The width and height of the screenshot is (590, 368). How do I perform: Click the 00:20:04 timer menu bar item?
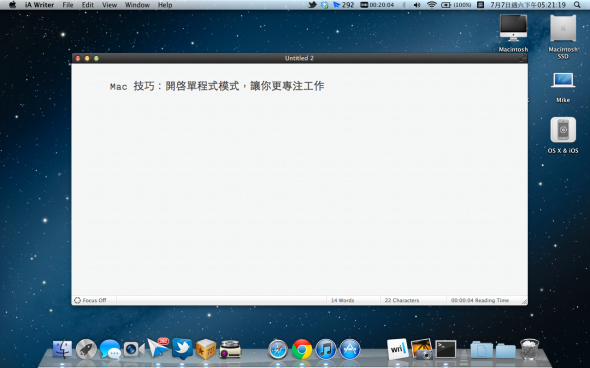pos(377,5)
